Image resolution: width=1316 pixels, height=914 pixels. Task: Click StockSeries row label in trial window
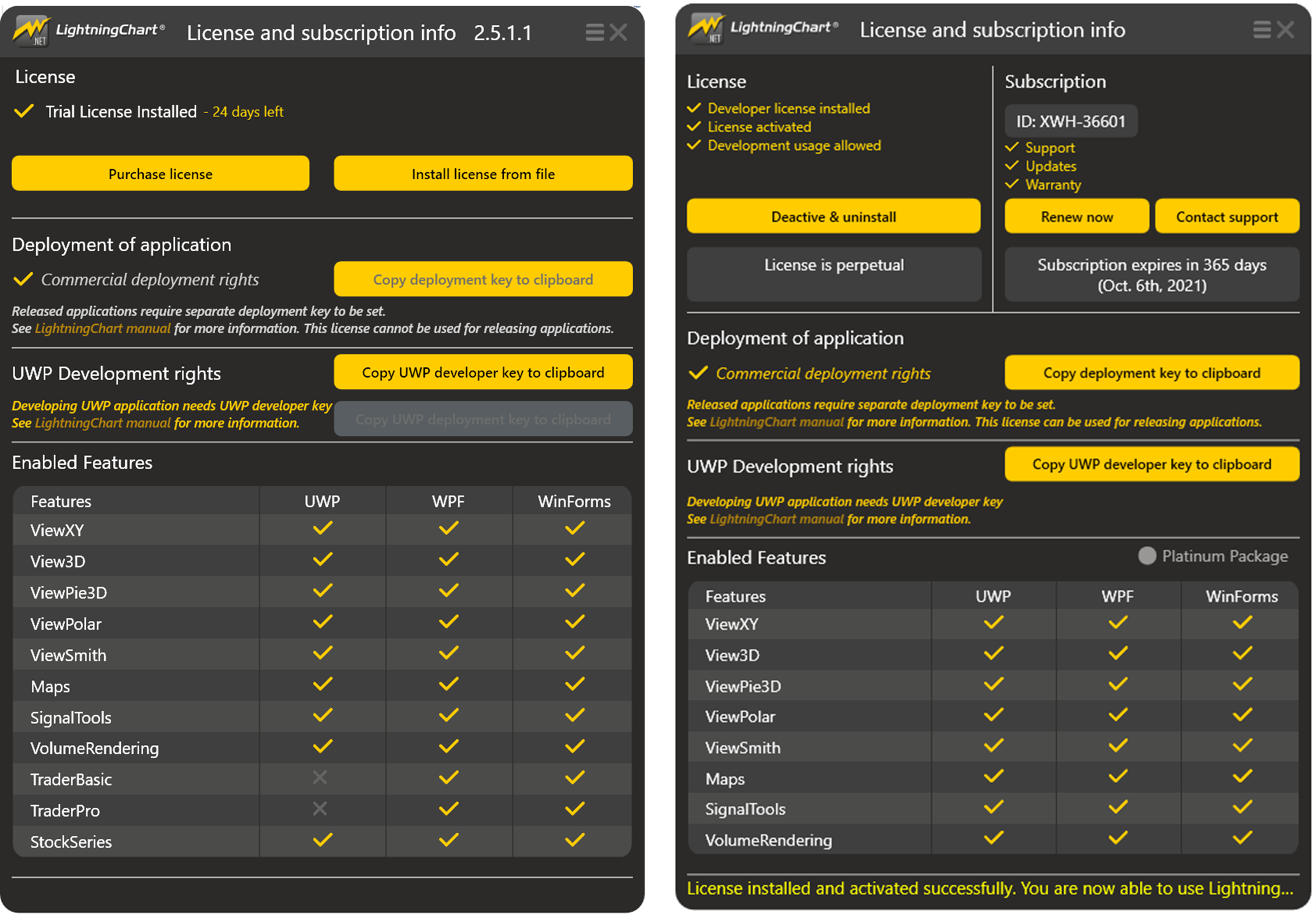(x=71, y=842)
